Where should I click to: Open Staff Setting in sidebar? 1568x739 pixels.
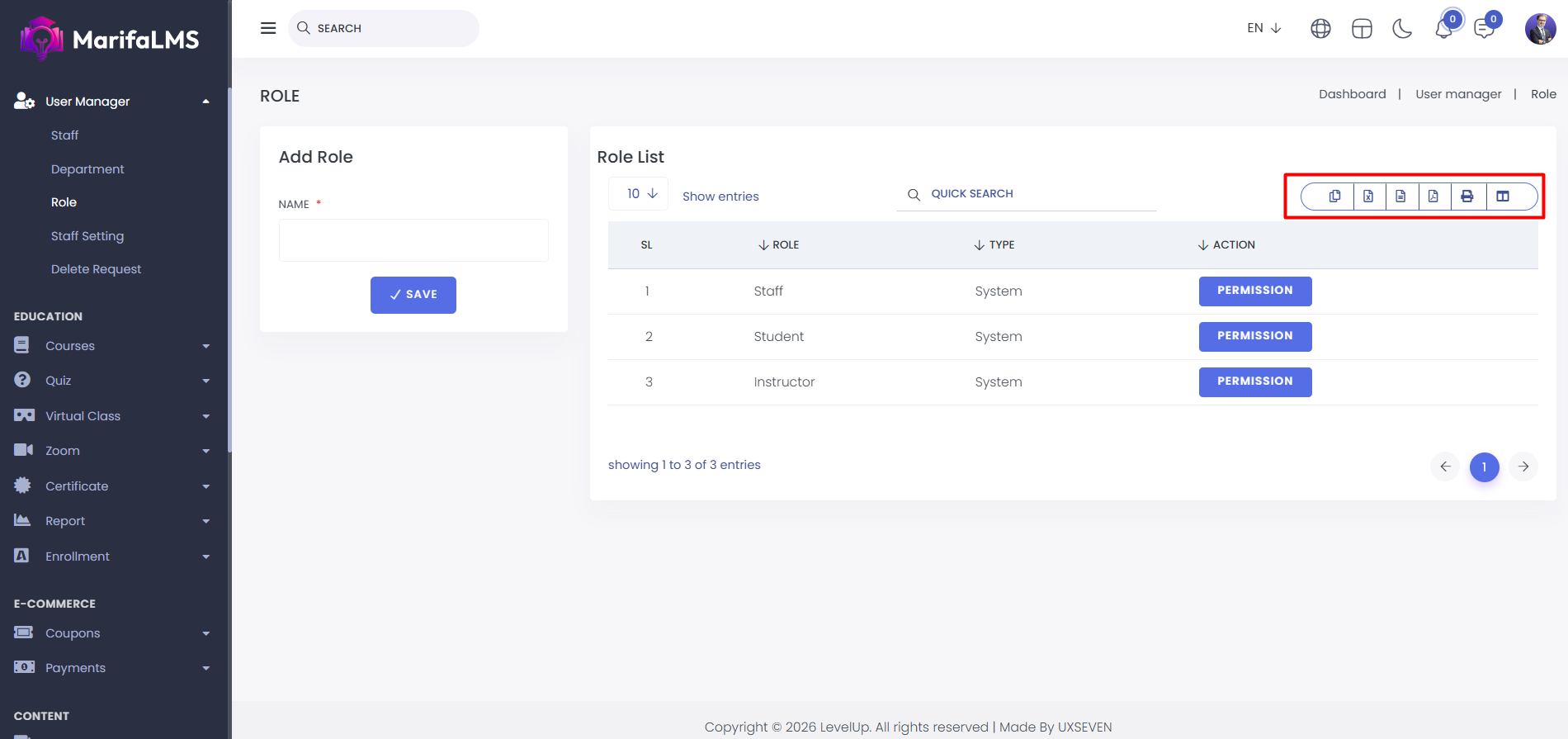point(87,236)
